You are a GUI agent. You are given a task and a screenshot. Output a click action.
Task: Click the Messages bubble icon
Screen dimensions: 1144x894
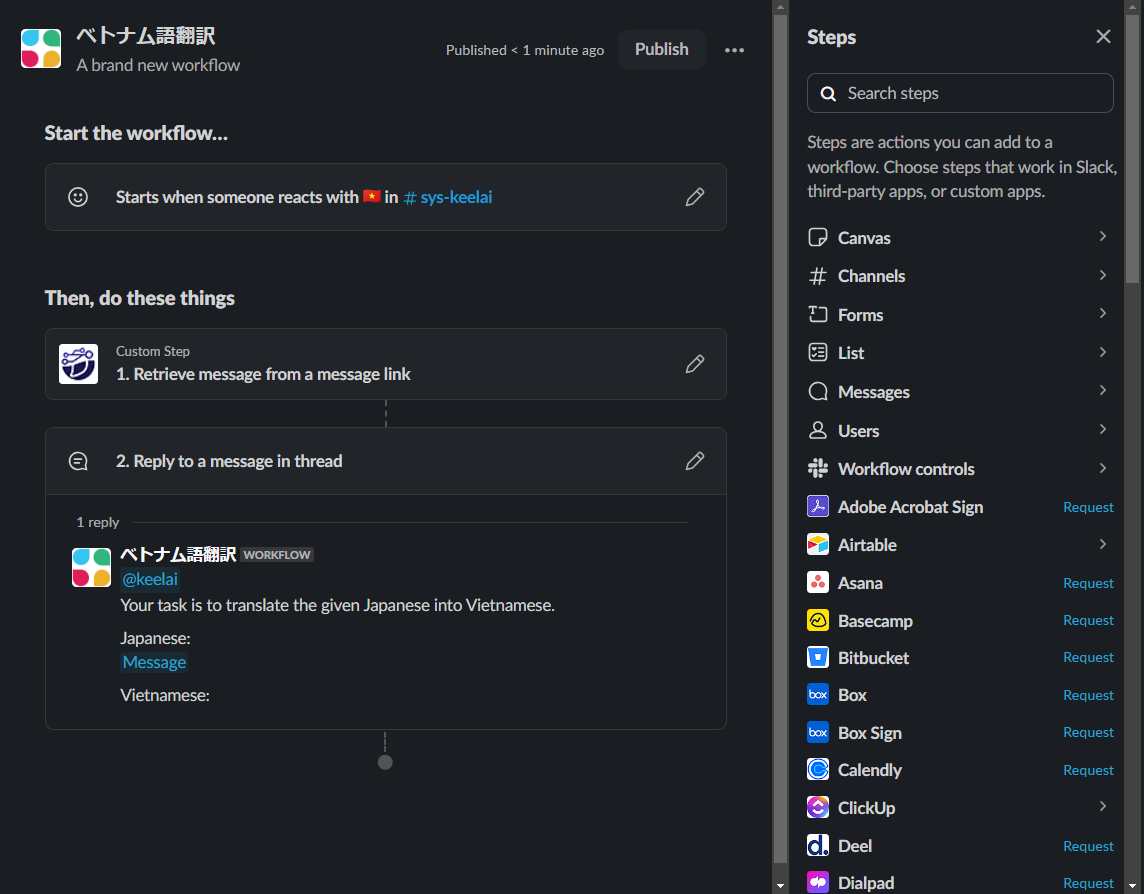pos(818,392)
